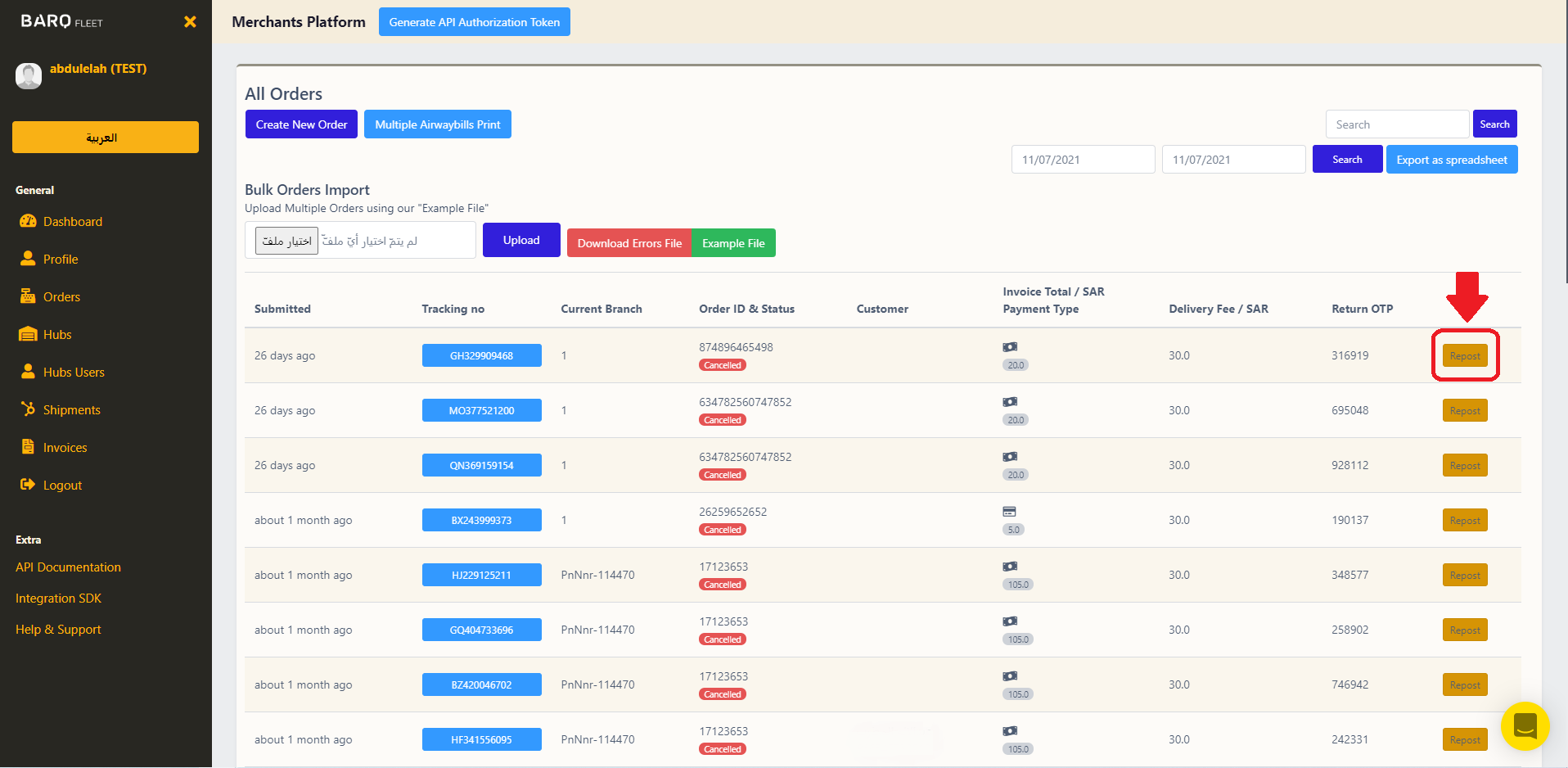Click the Logout exit icon

(28, 485)
